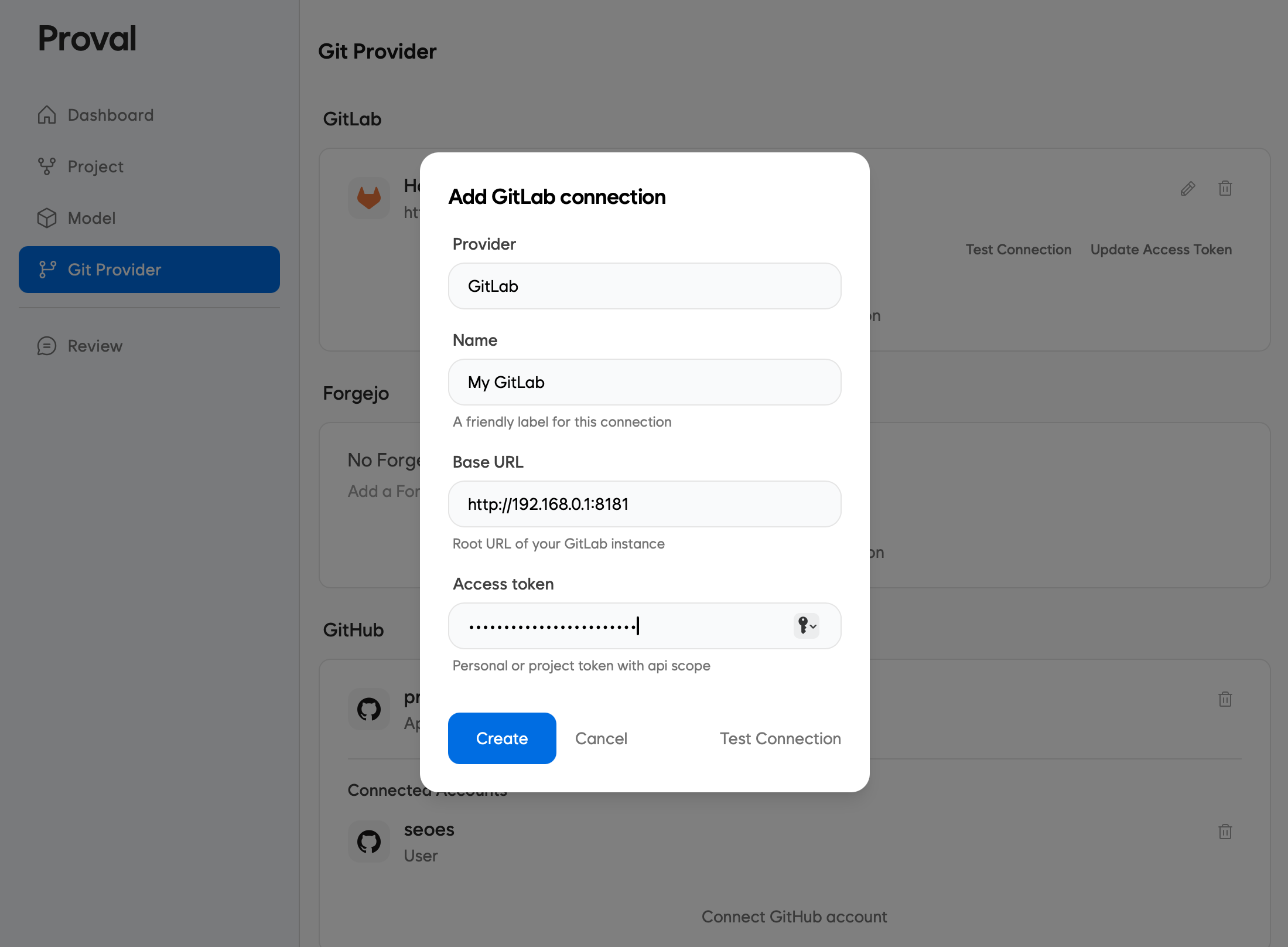Open password manager key icon in token field
The image size is (1288, 947).
pos(807,626)
